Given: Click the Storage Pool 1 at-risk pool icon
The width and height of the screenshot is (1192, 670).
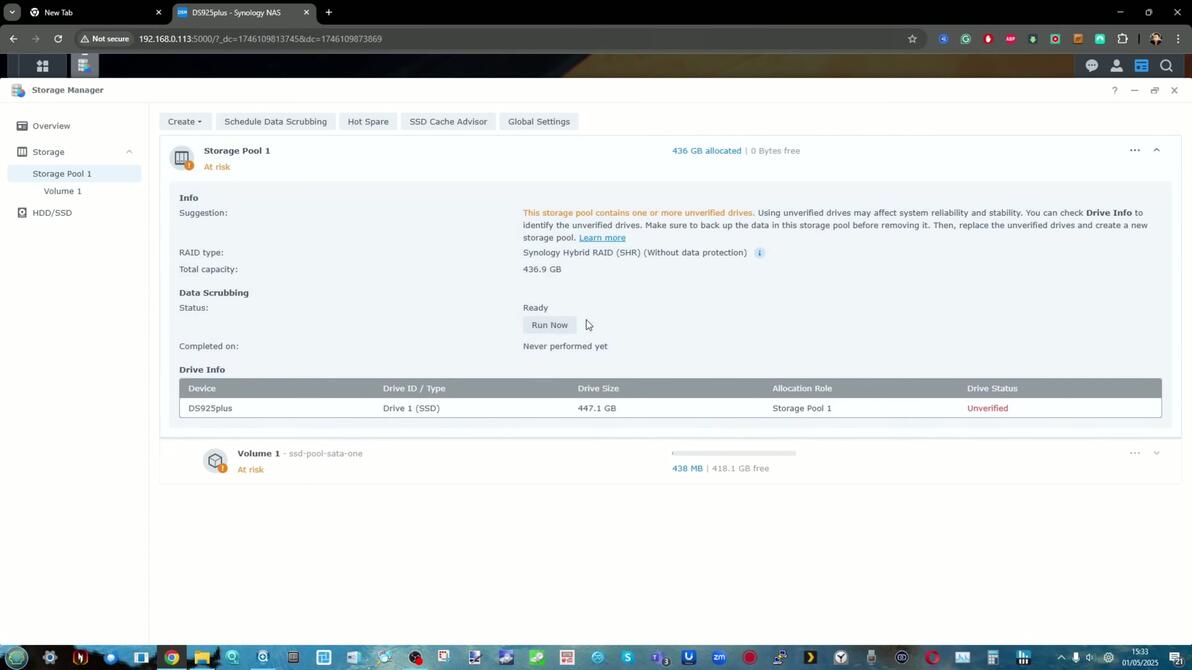Looking at the screenshot, I should point(182,157).
